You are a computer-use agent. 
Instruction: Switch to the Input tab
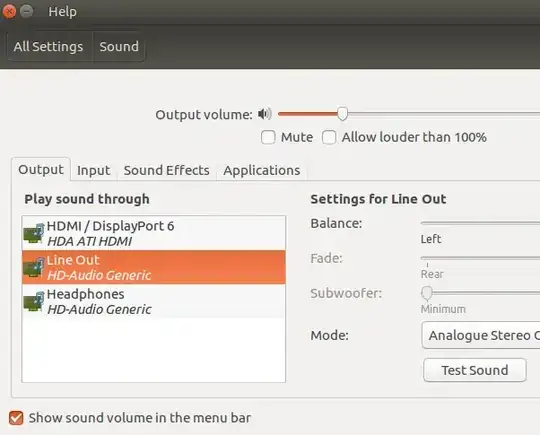pyautogui.click(x=94, y=170)
